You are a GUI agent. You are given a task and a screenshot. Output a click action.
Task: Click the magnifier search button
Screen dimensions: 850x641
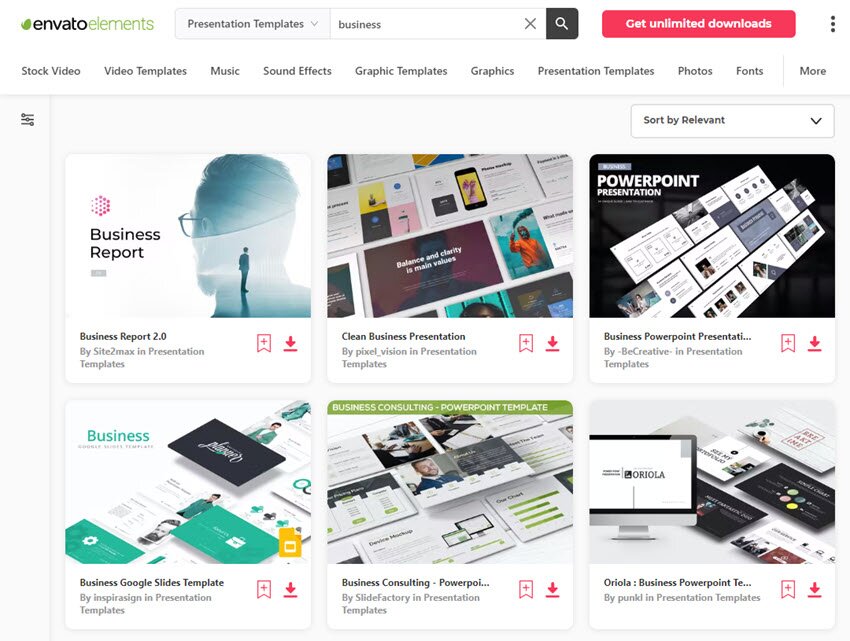562,24
